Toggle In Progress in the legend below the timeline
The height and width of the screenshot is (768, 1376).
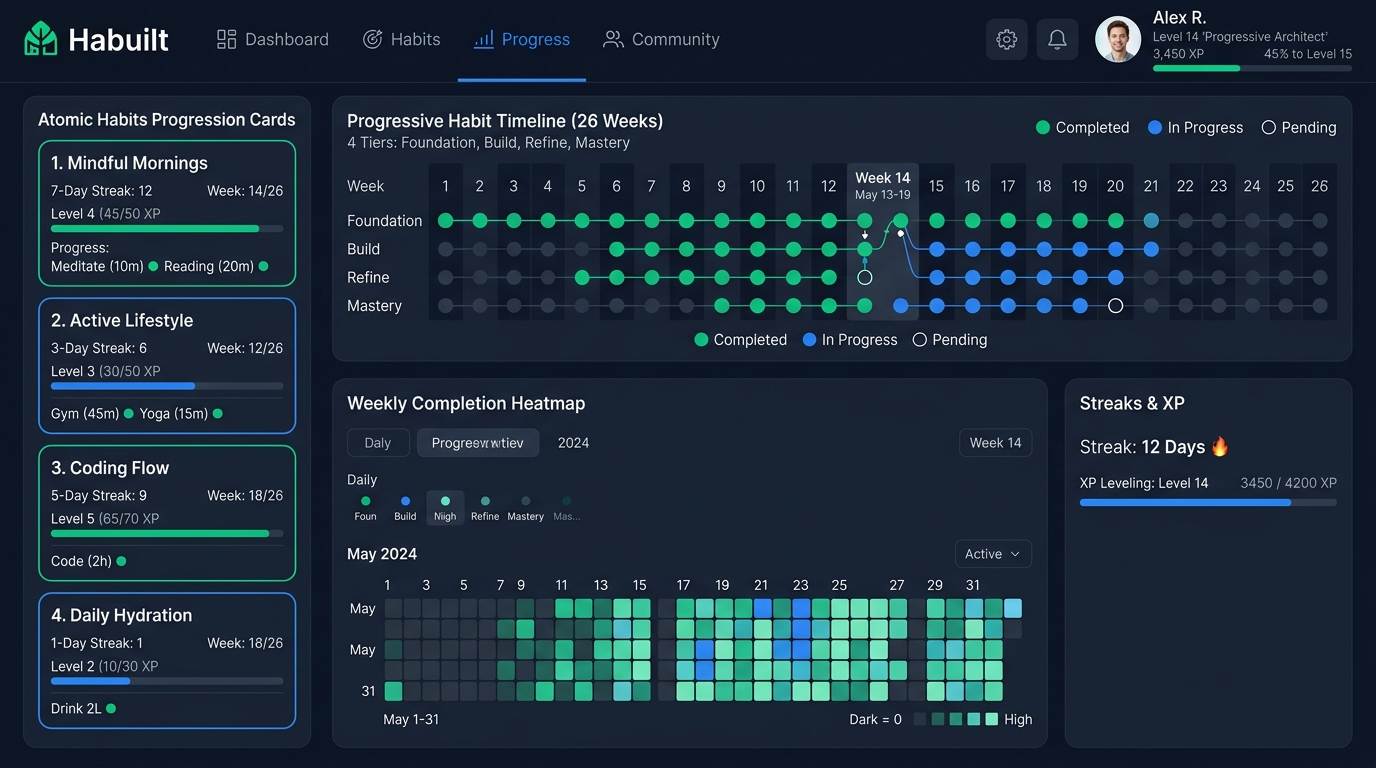click(850, 339)
